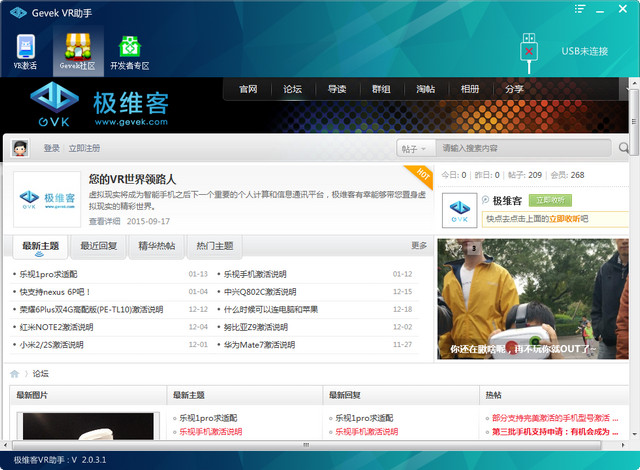The image size is (640, 470).
Task: Open the 帖子 search type dropdown
Action: (x=416, y=148)
